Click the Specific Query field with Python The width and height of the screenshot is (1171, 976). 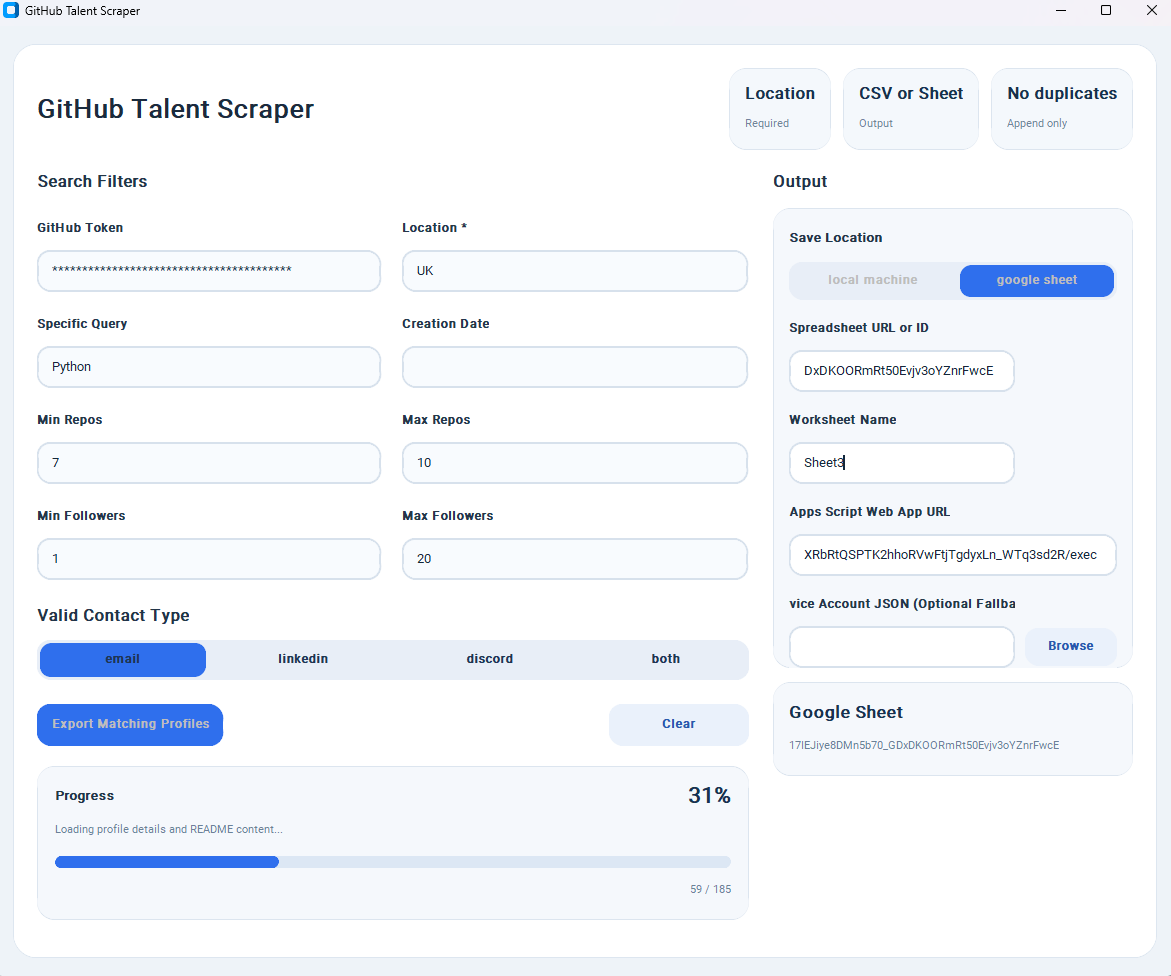coord(209,367)
